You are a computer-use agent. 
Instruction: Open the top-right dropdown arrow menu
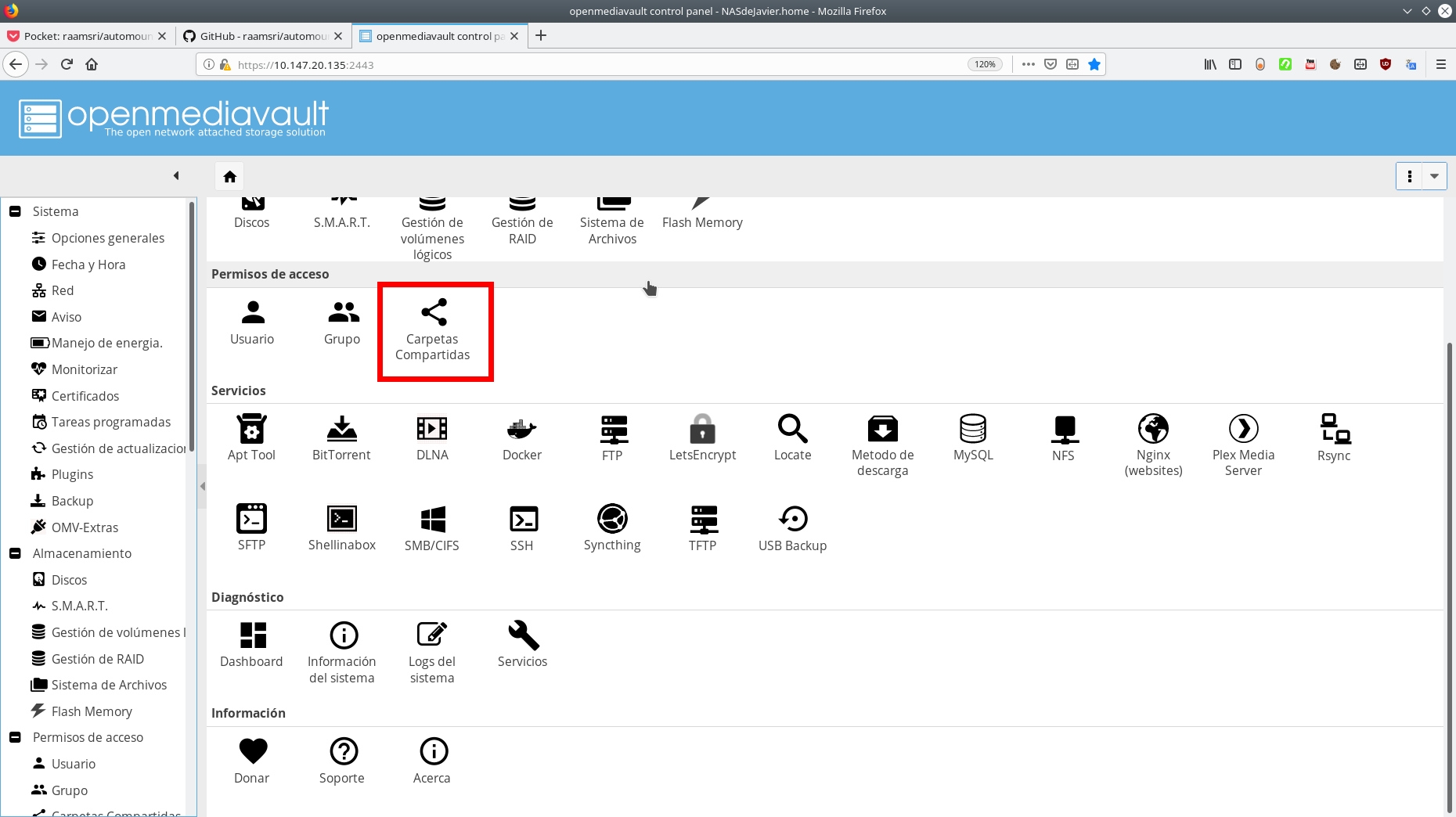pos(1434,176)
